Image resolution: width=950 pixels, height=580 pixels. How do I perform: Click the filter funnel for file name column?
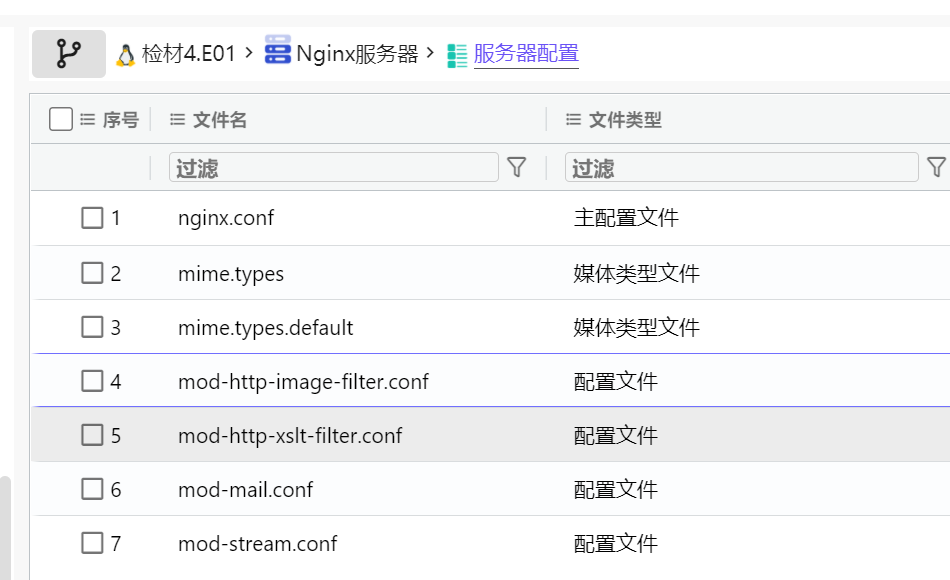tap(516, 168)
